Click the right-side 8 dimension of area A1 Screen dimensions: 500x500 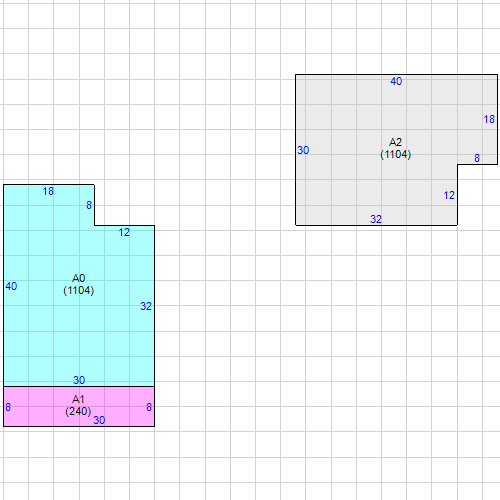pyautogui.click(x=149, y=407)
